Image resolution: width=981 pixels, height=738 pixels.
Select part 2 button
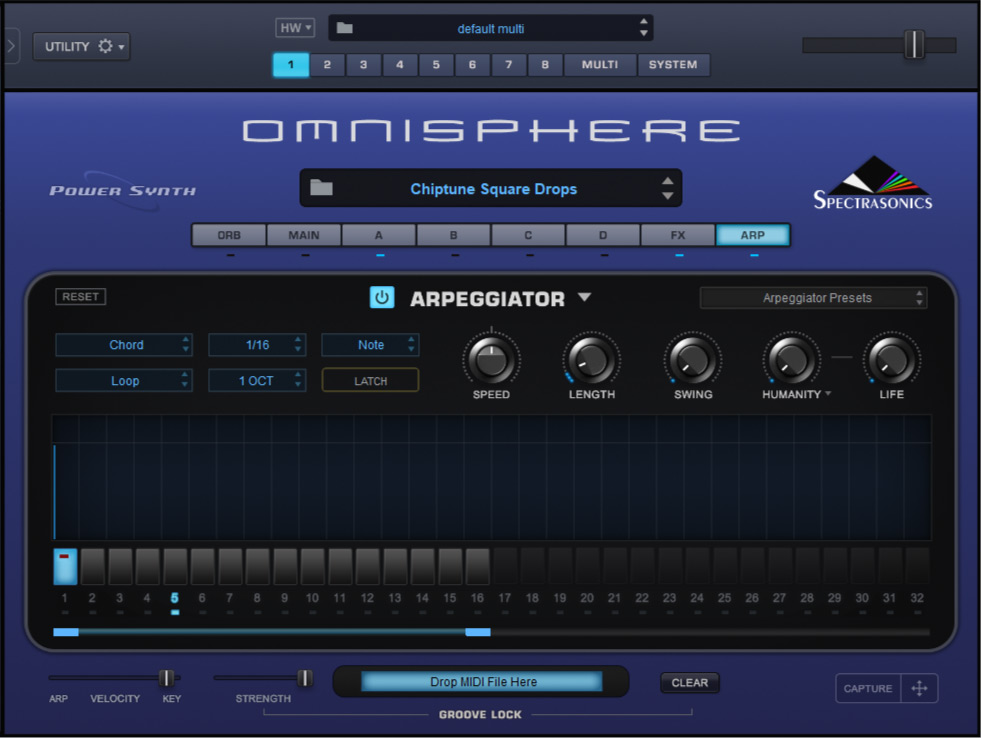[327, 64]
